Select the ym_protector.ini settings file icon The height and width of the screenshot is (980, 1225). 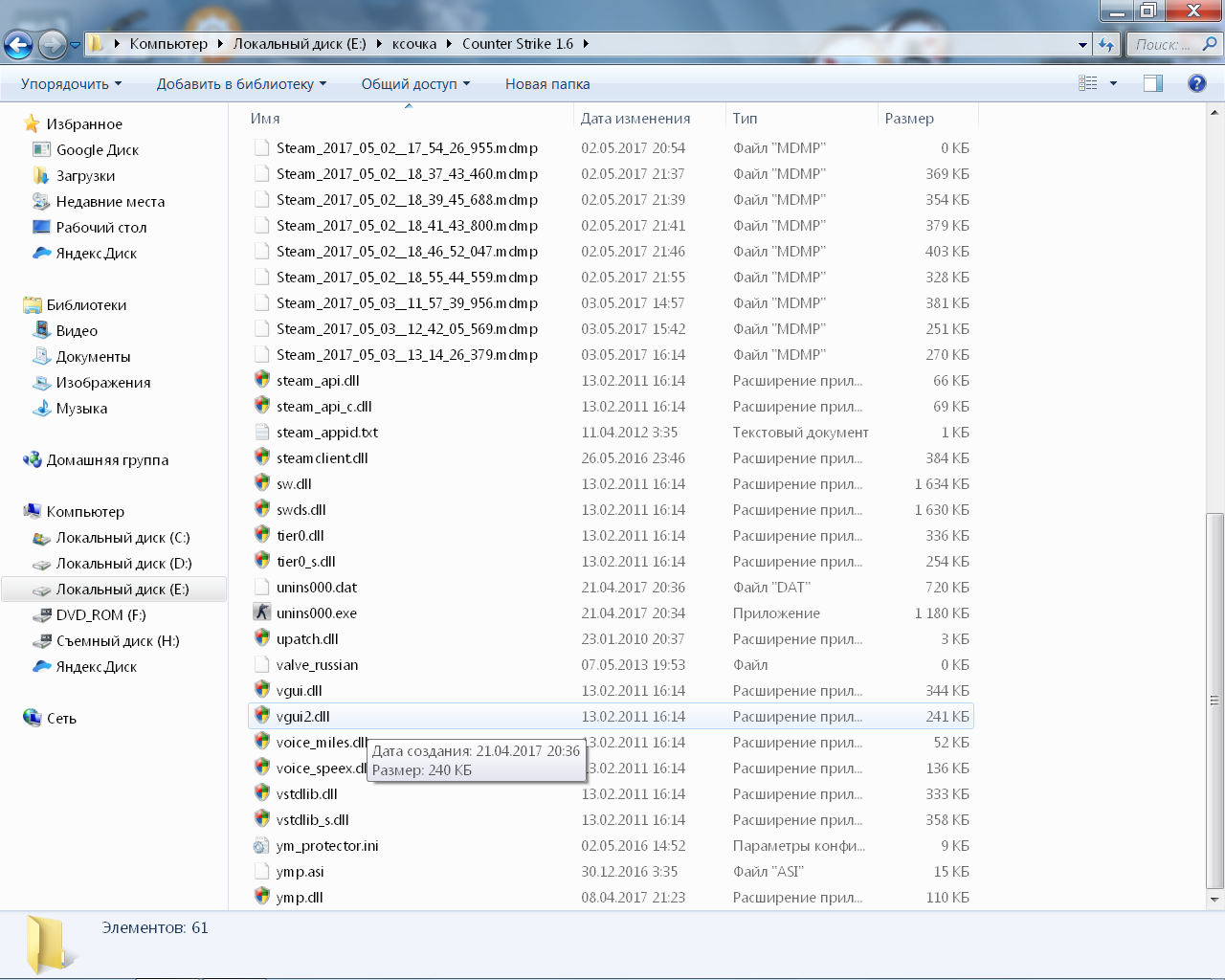pyautogui.click(x=261, y=845)
